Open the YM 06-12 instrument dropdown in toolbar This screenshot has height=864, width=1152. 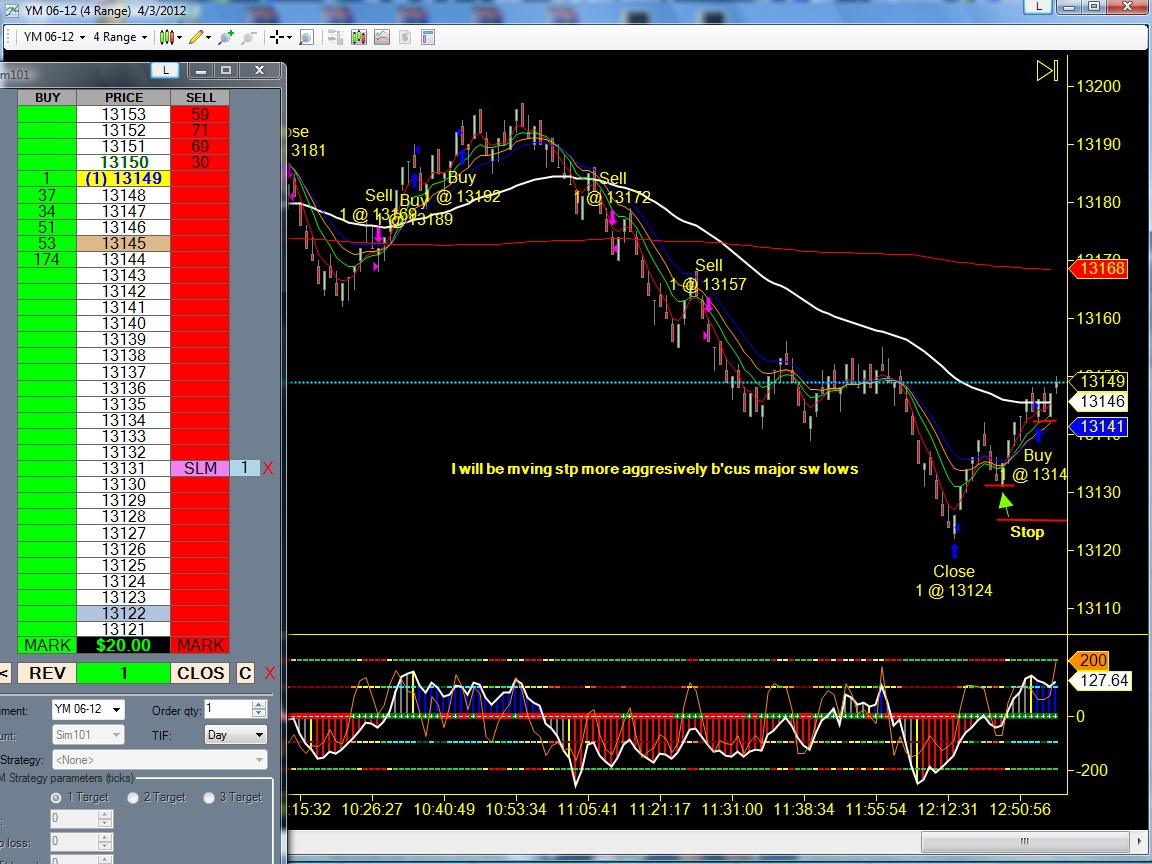click(x=54, y=37)
